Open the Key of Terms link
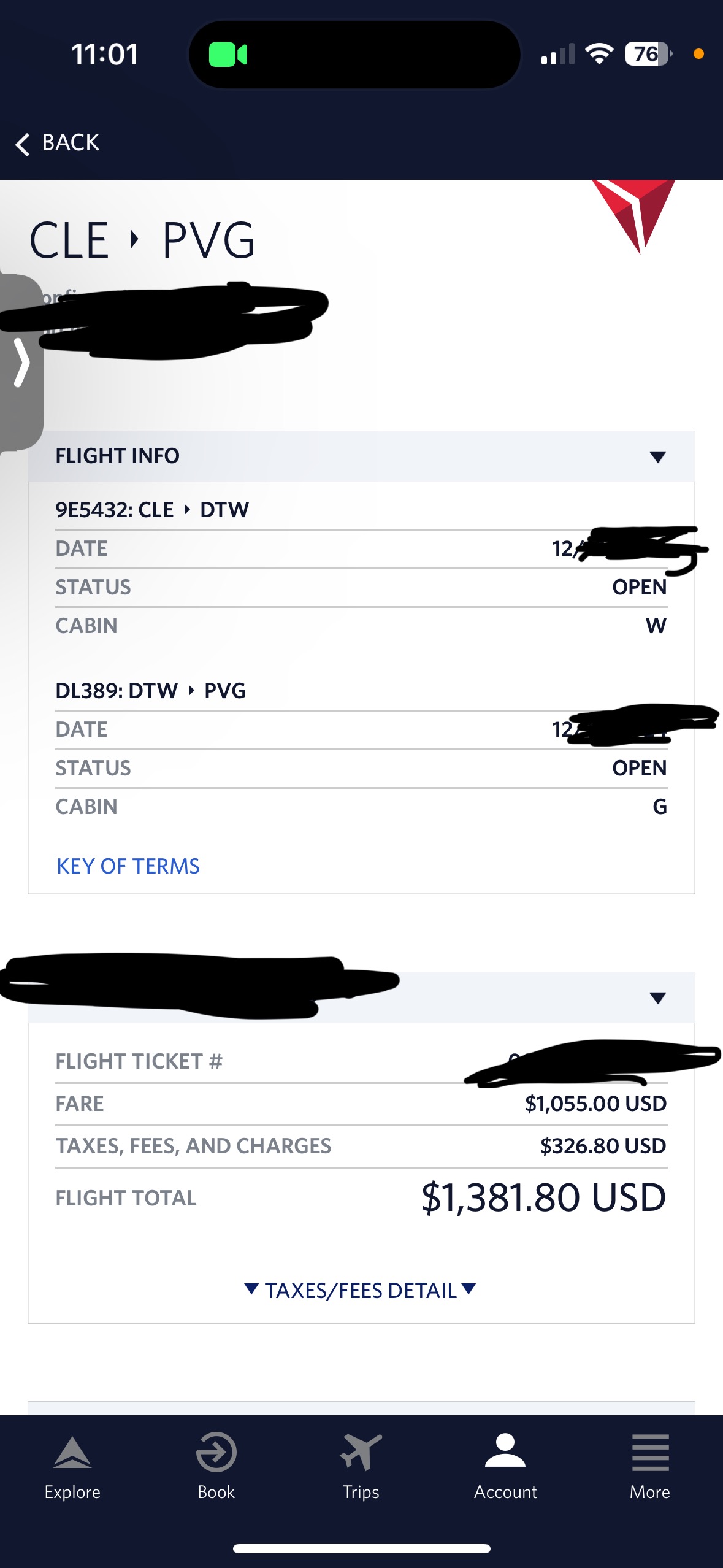 click(128, 866)
